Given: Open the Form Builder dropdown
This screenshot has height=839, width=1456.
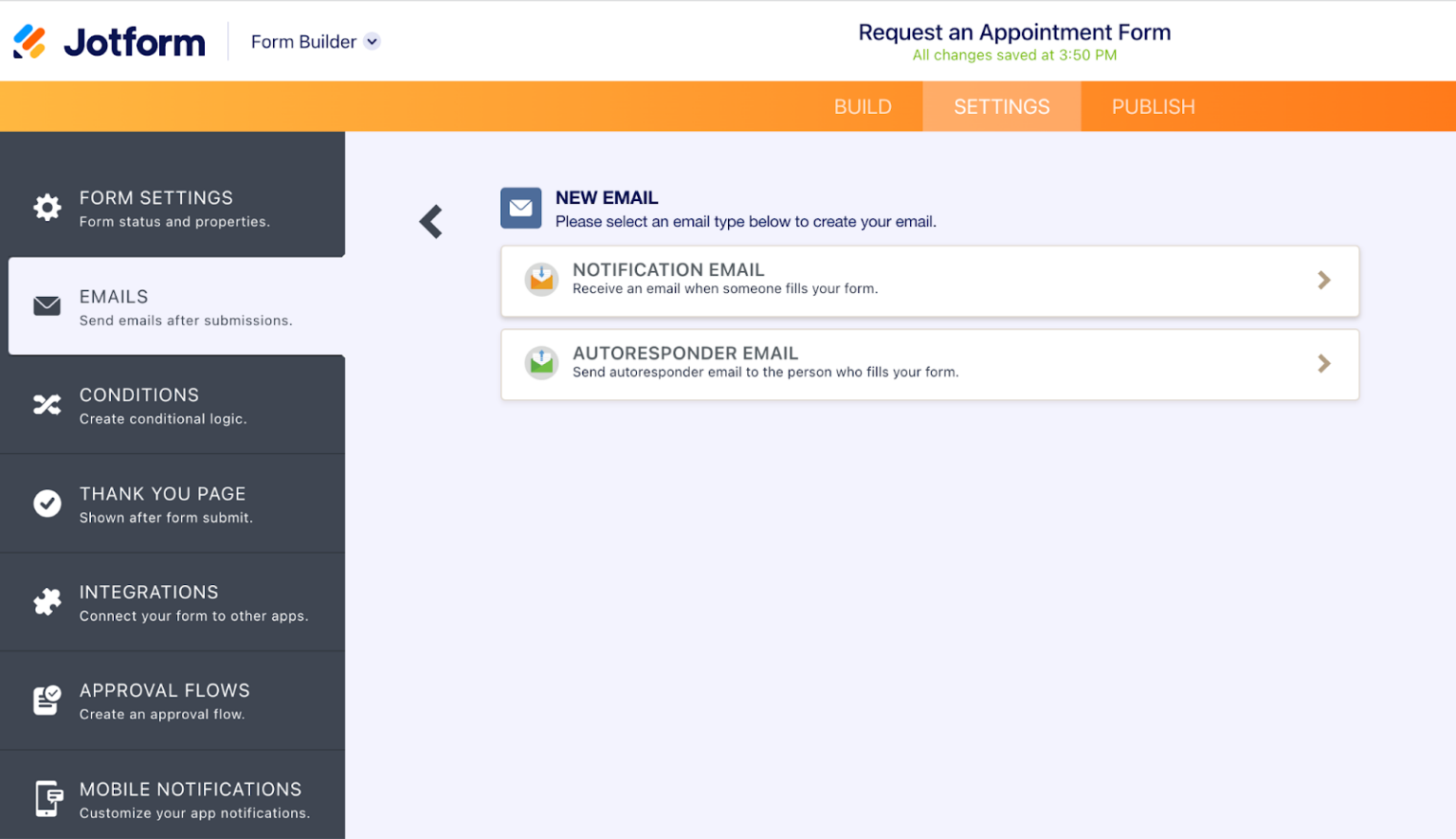Looking at the screenshot, I should [314, 42].
